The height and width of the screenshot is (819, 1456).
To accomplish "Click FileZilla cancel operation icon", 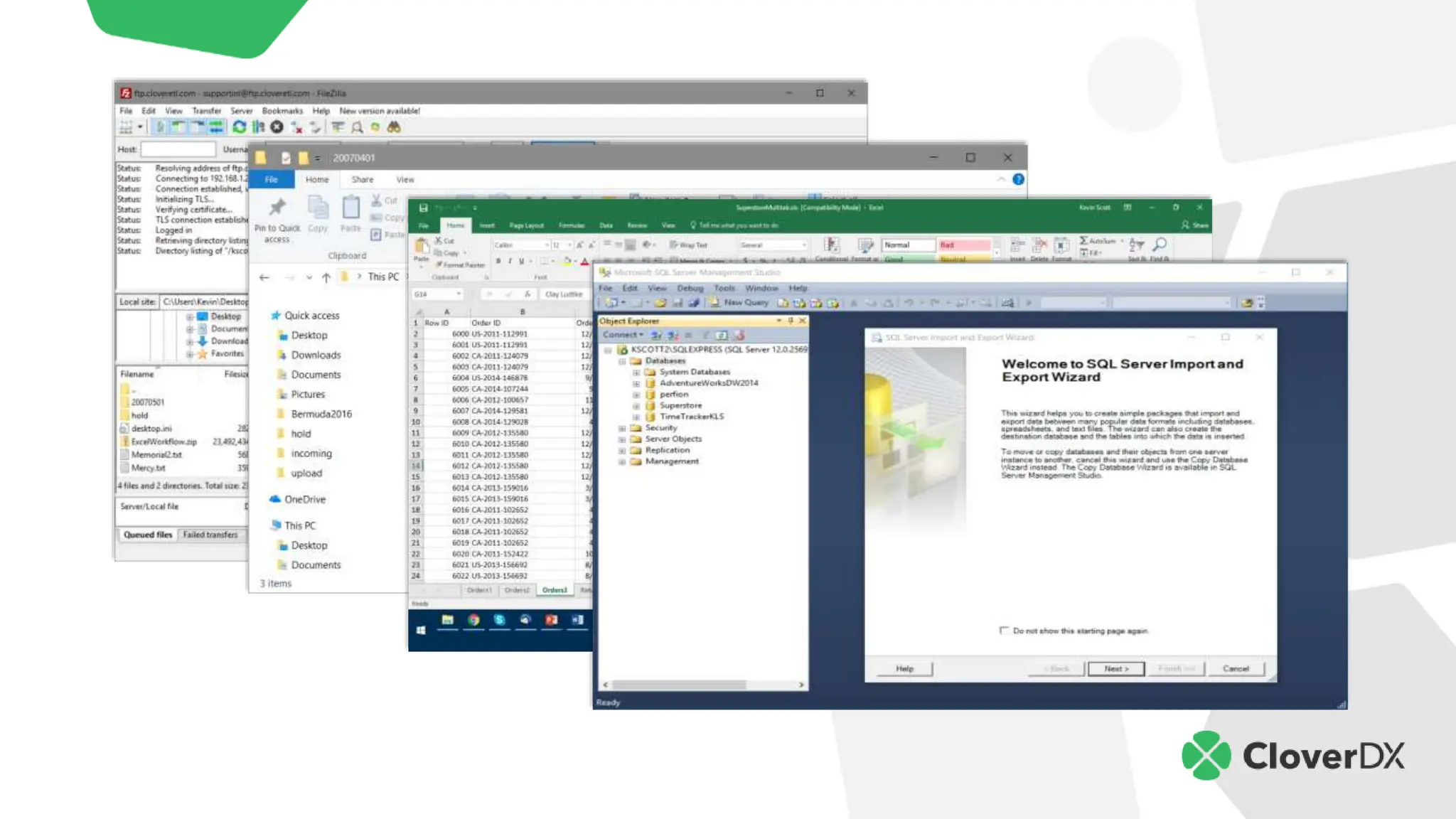I will tap(277, 127).
